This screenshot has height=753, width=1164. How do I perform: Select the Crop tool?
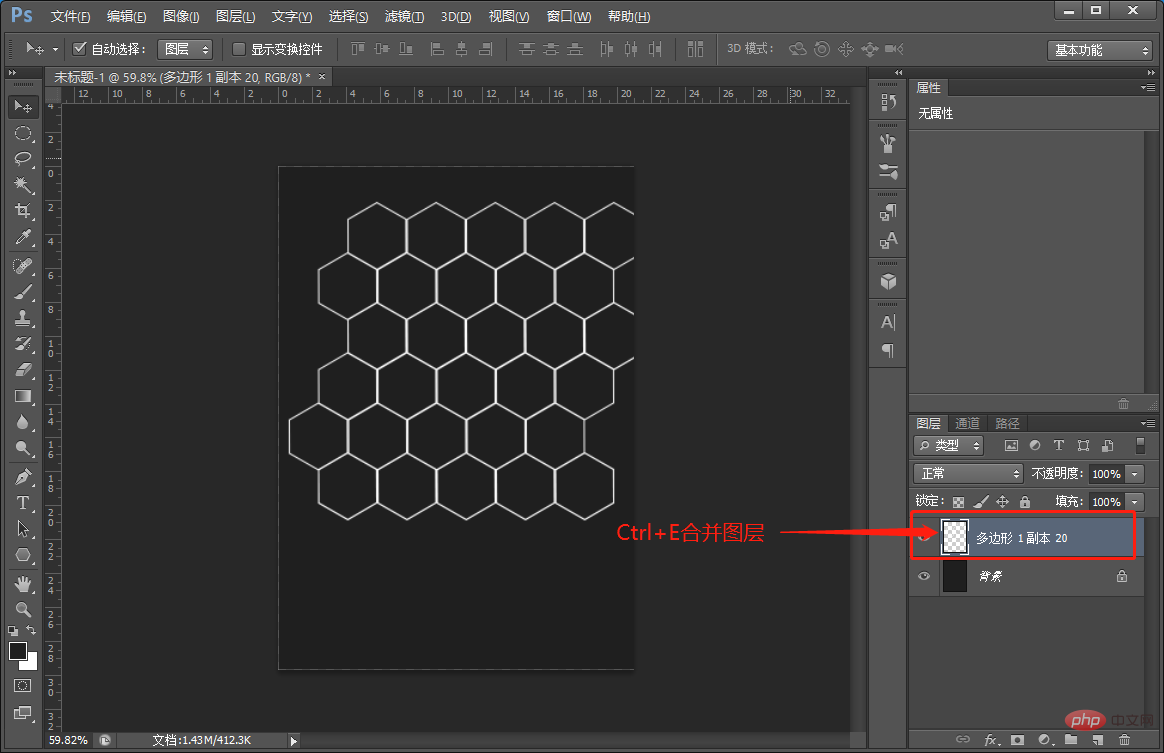click(23, 211)
